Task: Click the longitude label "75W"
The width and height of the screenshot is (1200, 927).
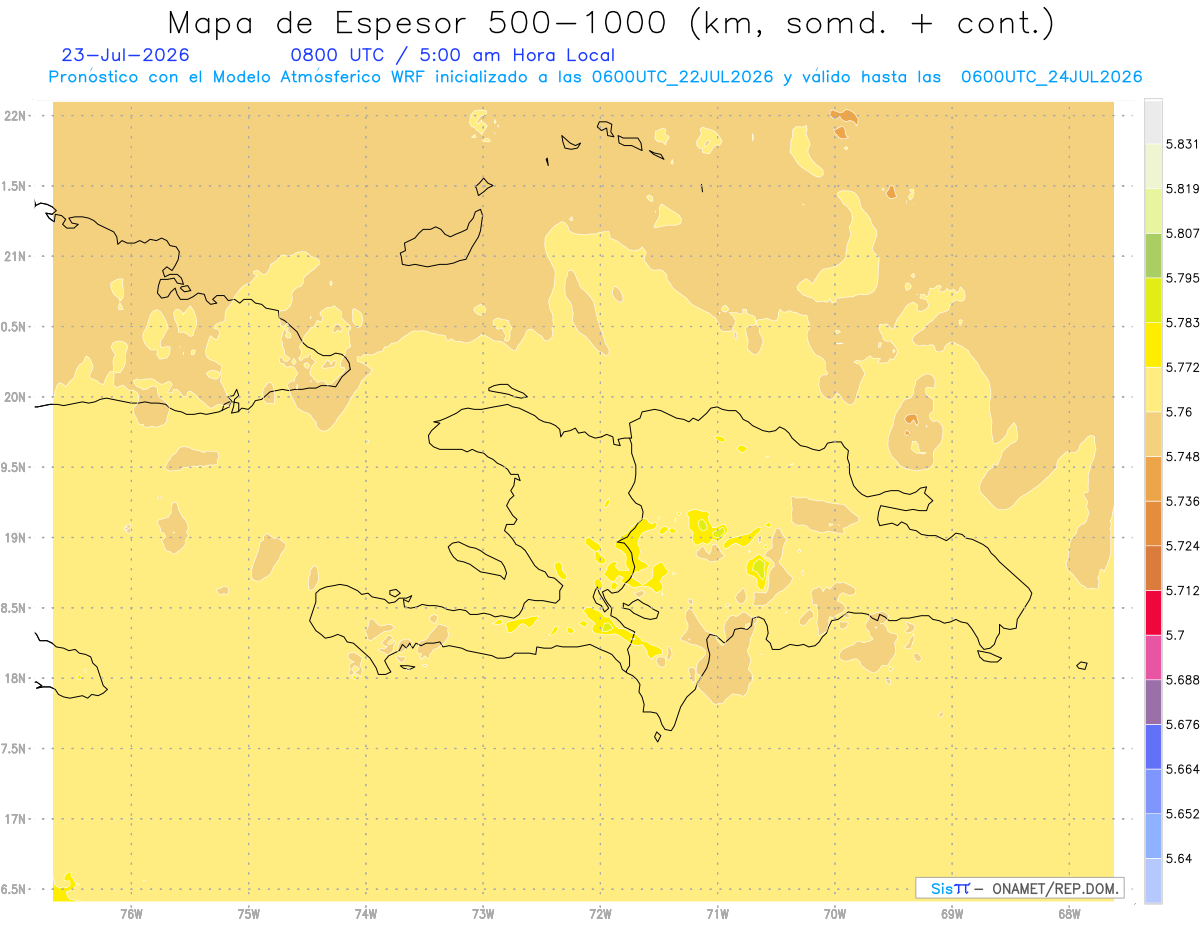Action: pyautogui.click(x=248, y=913)
